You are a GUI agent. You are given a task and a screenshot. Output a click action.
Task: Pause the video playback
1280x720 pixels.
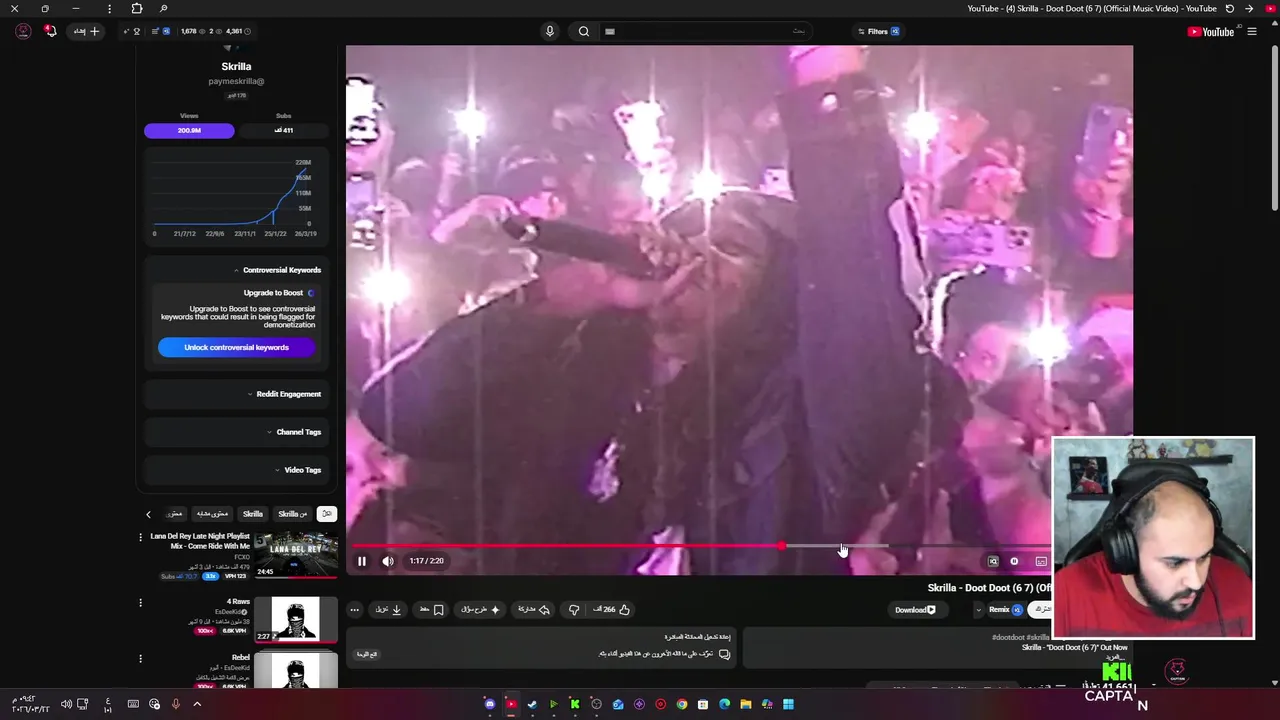click(x=362, y=561)
